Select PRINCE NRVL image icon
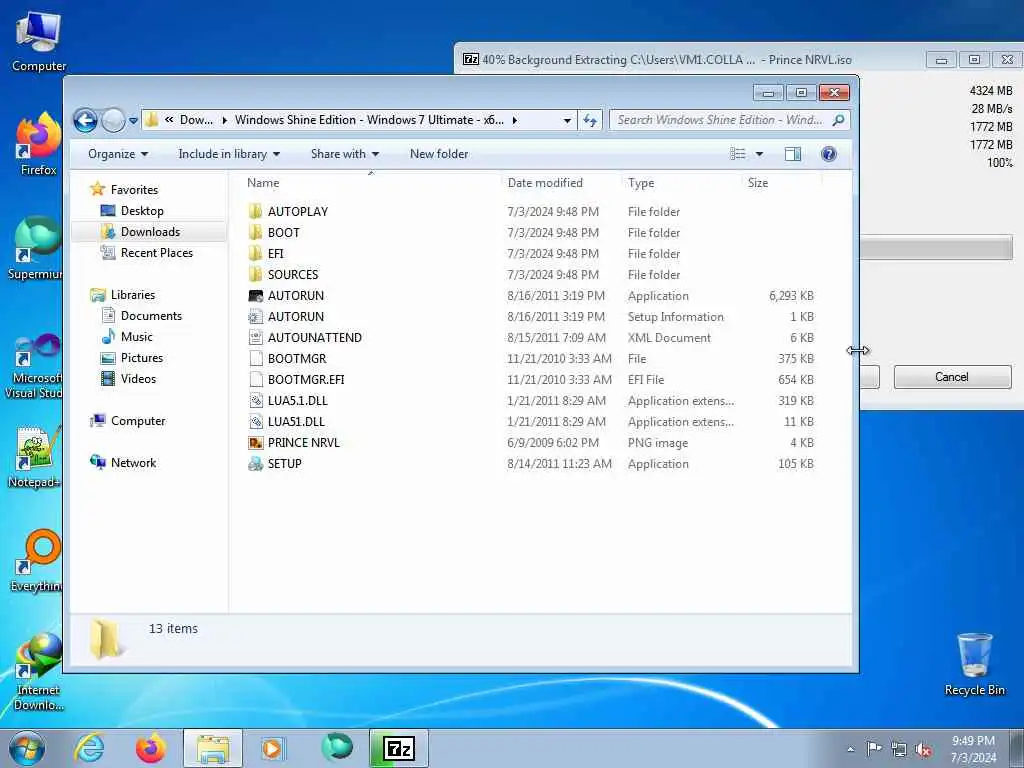This screenshot has height=768, width=1024. point(256,443)
